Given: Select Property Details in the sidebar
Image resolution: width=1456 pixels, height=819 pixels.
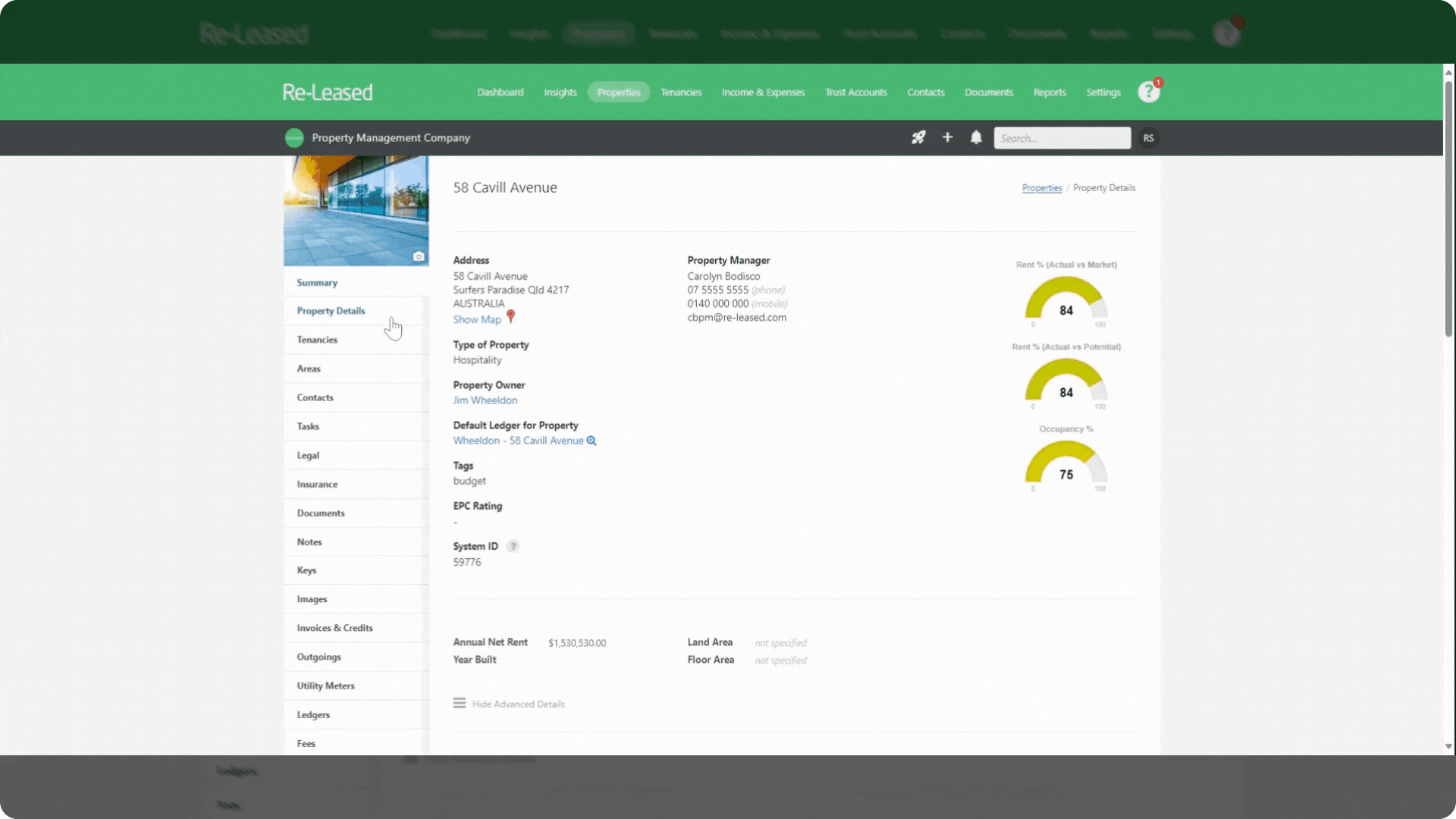Looking at the screenshot, I should pos(356,311).
